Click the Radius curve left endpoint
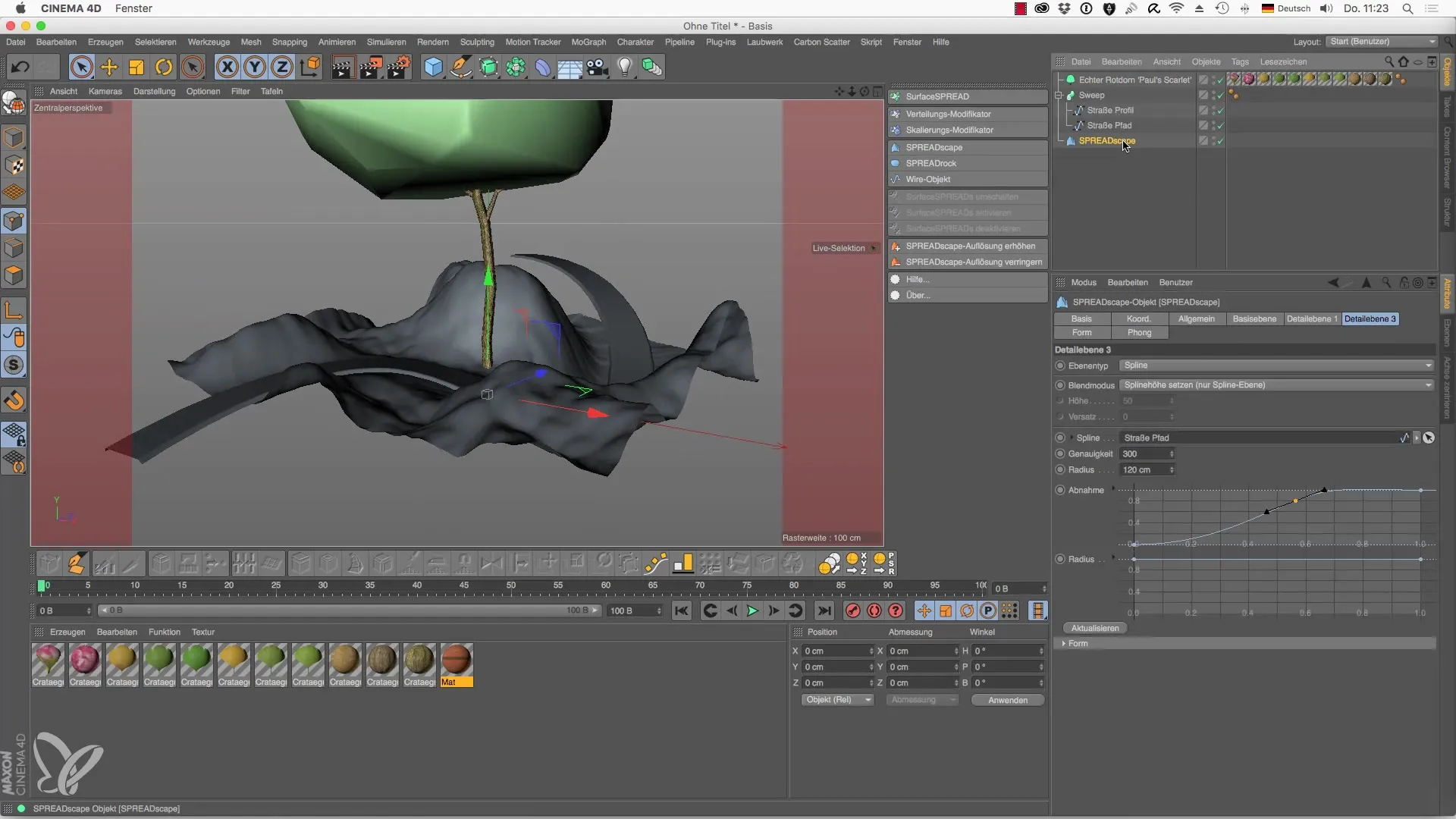 click(x=1133, y=559)
